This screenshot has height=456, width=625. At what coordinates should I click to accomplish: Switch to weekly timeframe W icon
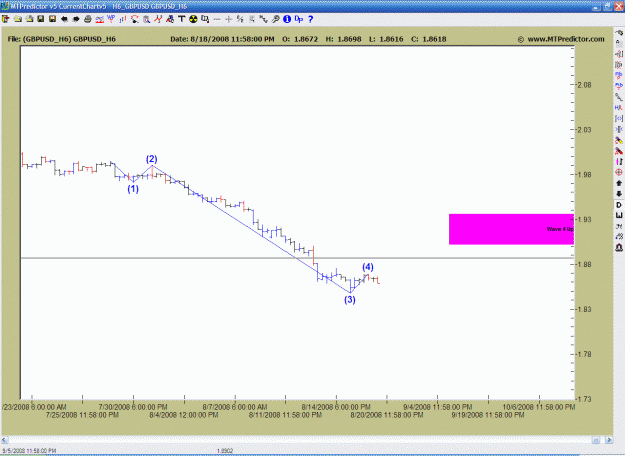(619, 215)
